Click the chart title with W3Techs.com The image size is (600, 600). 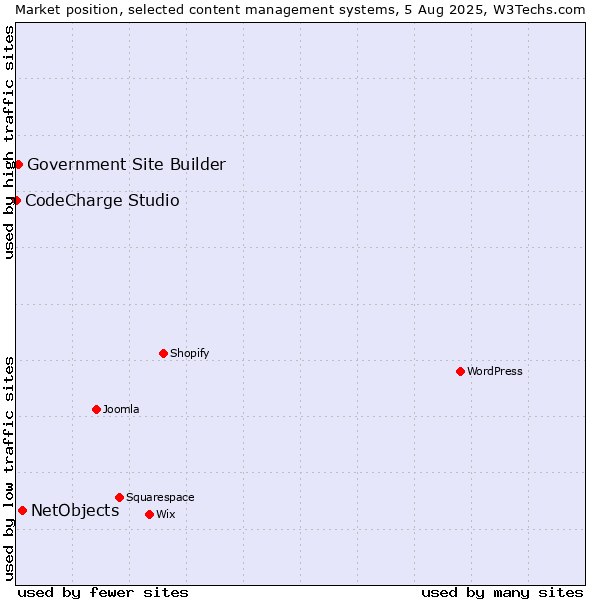[300, 10]
